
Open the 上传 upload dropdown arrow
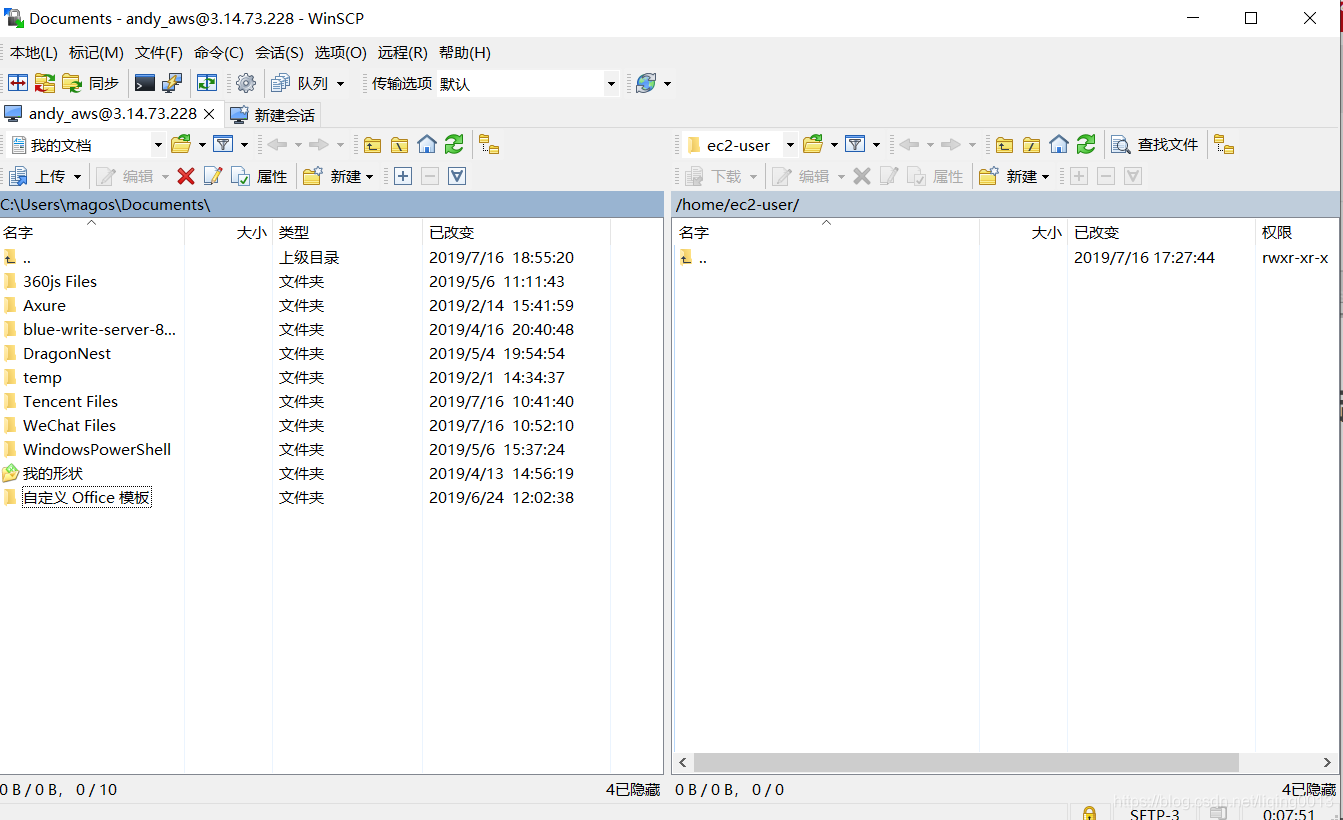pos(77,177)
